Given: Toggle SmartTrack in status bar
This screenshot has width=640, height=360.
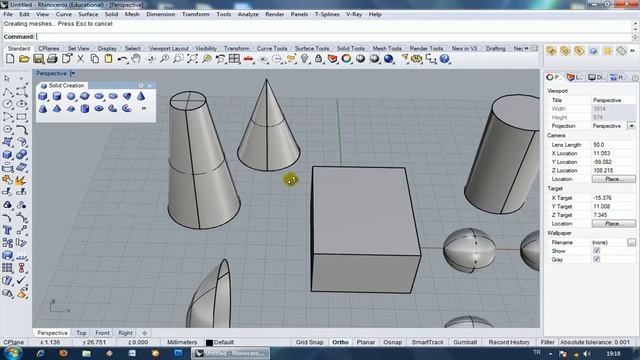Looking at the screenshot, I should pyautogui.click(x=427, y=342).
